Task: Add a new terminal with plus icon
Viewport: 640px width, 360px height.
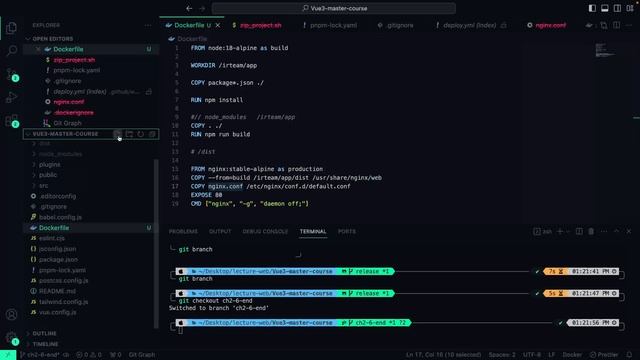Action: point(560,231)
